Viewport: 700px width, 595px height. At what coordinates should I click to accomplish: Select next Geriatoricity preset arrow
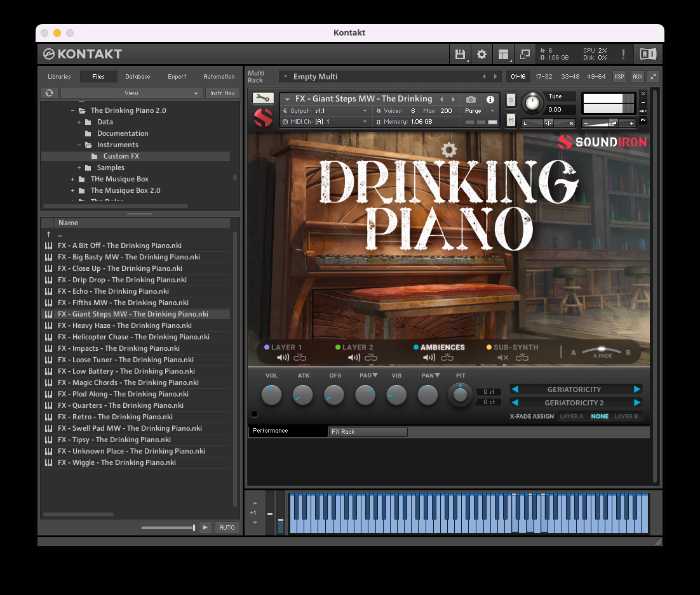tap(637, 389)
